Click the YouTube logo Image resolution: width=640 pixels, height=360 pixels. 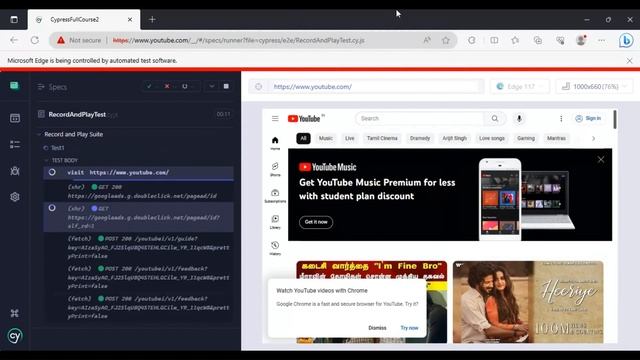[304, 119]
